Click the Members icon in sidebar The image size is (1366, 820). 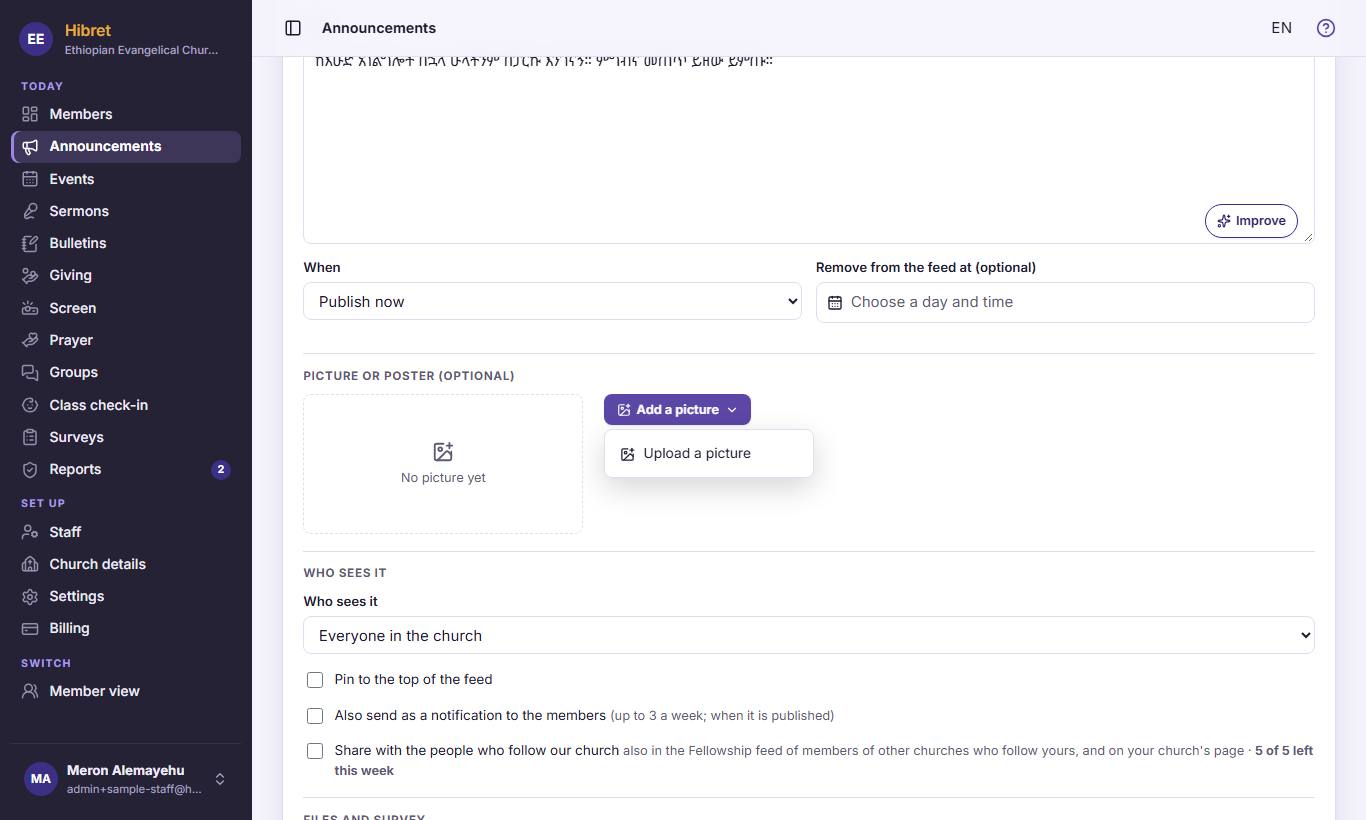pyautogui.click(x=30, y=114)
